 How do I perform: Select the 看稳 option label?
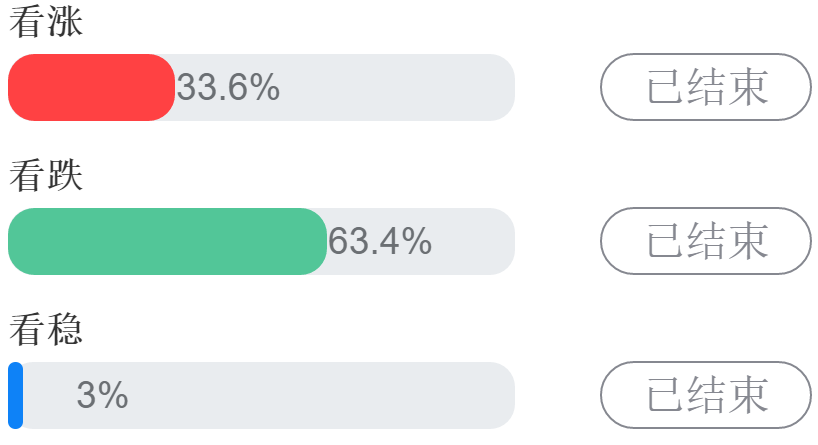tap(46, 329)
